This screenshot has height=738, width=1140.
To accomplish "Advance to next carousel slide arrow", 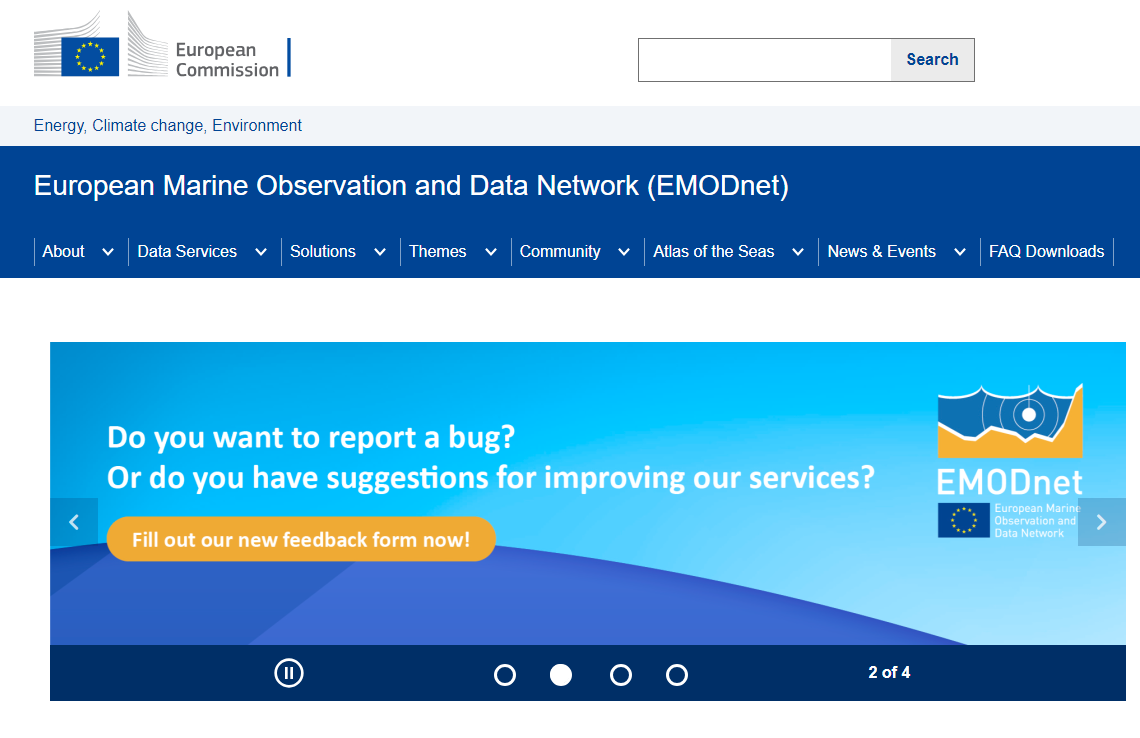I will 1101,522.
